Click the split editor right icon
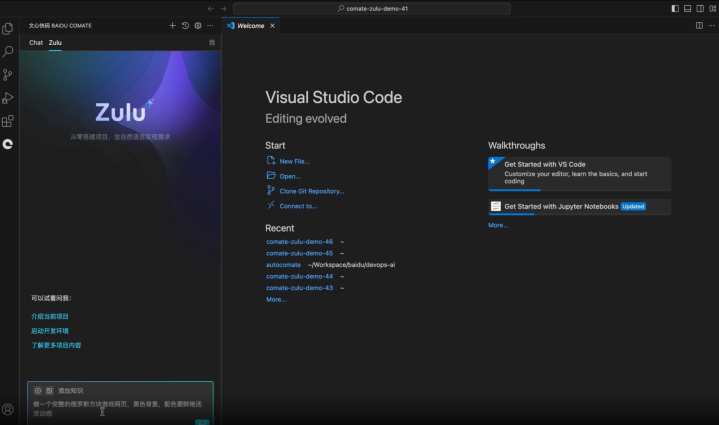Viewport: 719px width, 425px height. tap(699, 26)
